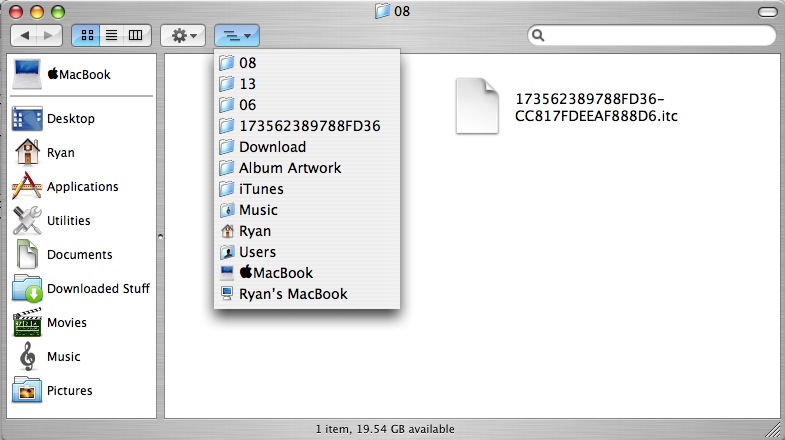Click the sidebar divider handle dot
This screenshot has height=440, width=785.
point(160,236)
